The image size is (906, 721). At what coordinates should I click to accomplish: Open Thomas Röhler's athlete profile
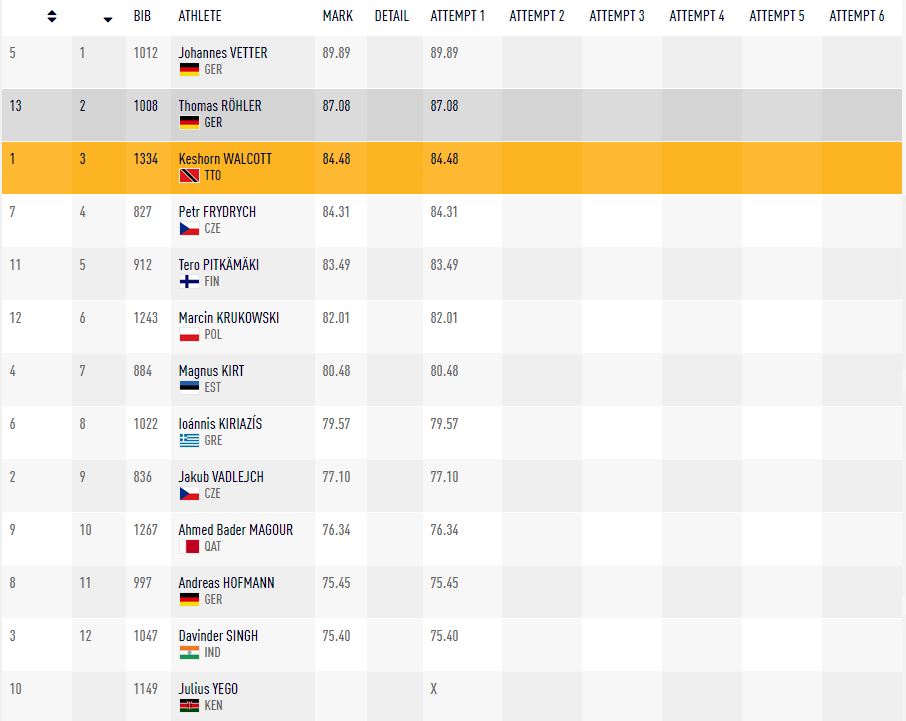(x=220, y=106)
